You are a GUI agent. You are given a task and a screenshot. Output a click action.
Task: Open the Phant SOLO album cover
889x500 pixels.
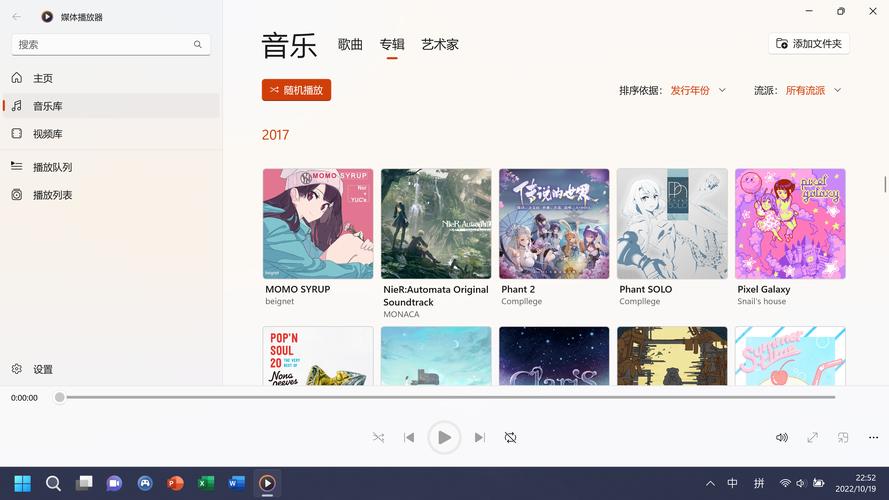672,223
